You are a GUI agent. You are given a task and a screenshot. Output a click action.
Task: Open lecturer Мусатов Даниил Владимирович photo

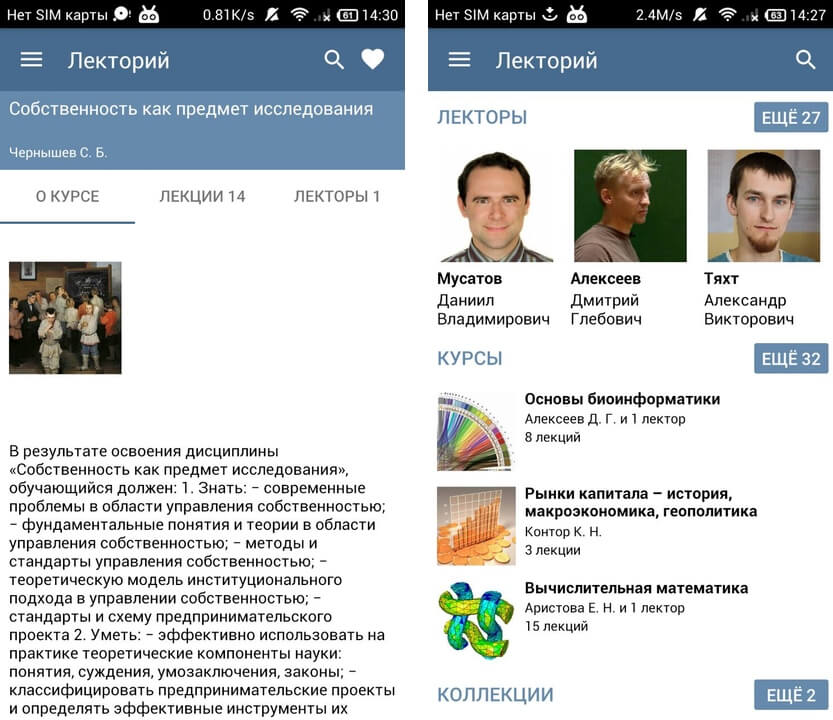(496, 206)
